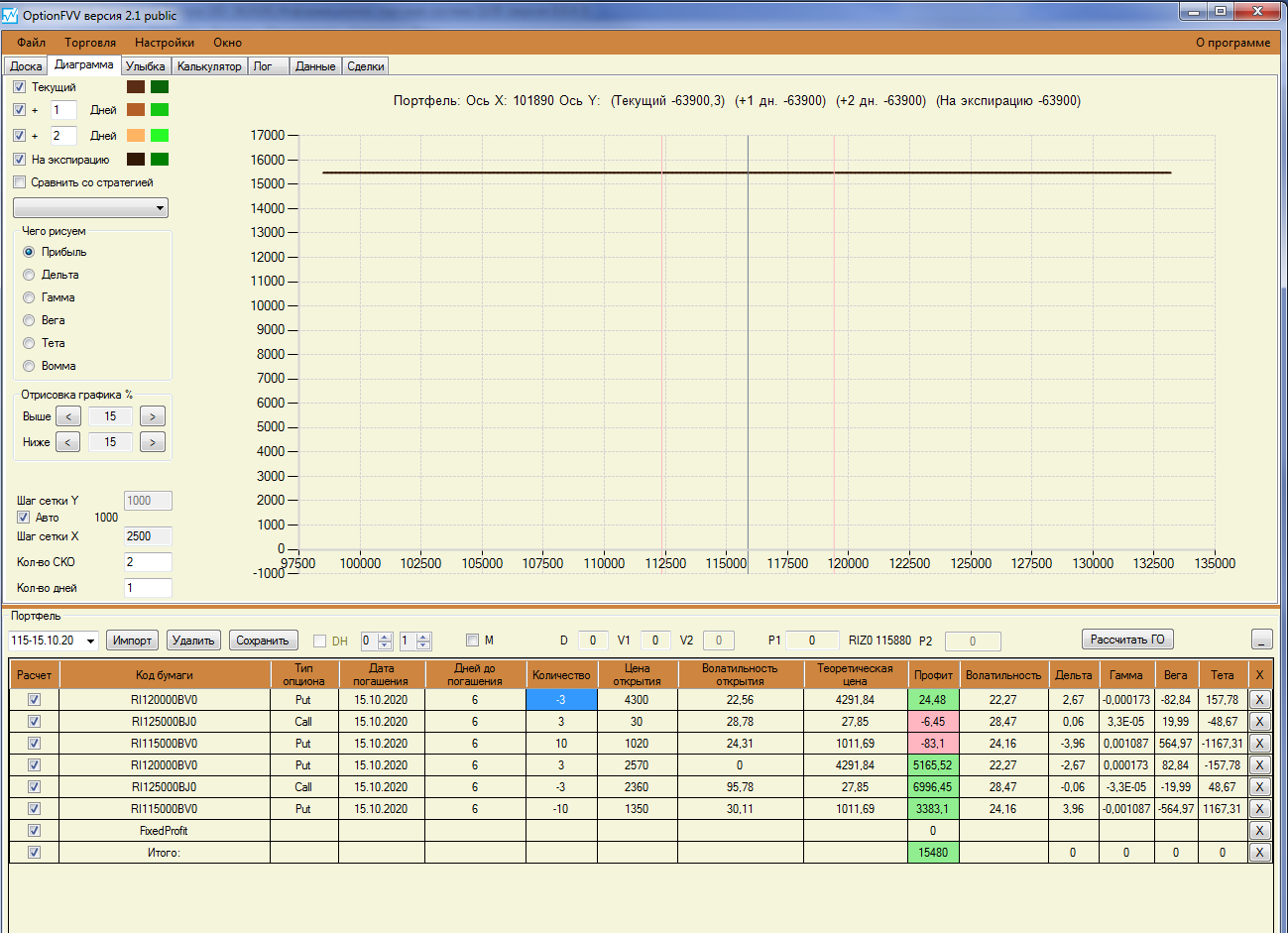
Task: Pick the green swatch for На экспирацию
Action: coord(160,159)
